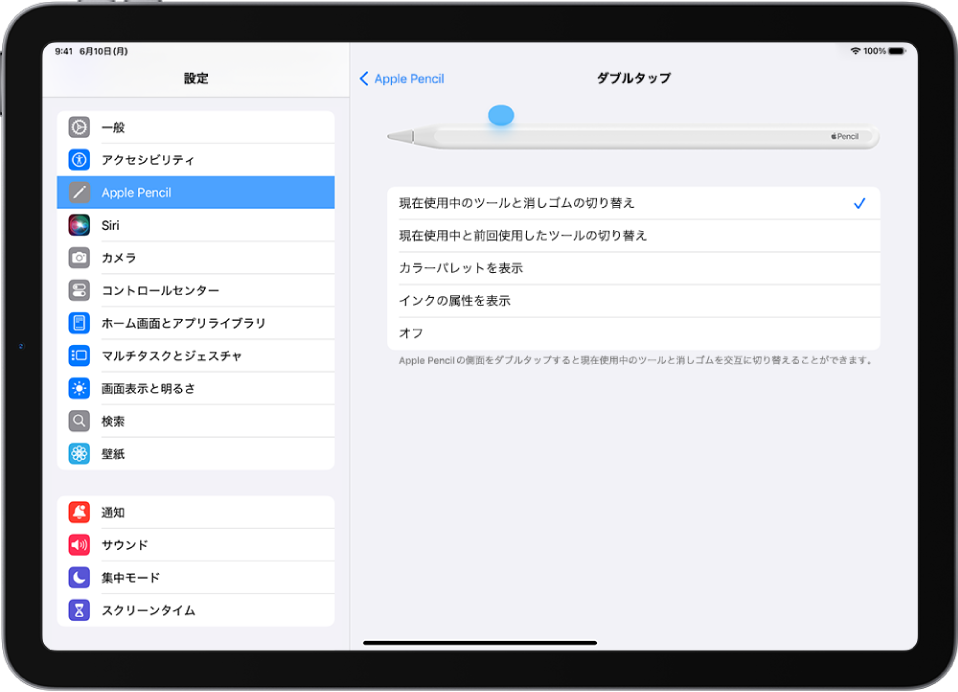This screenshot has width=958, height=692.
Task: Open ホーム画面とアプリライブラリ row
Action: (196, 323)
